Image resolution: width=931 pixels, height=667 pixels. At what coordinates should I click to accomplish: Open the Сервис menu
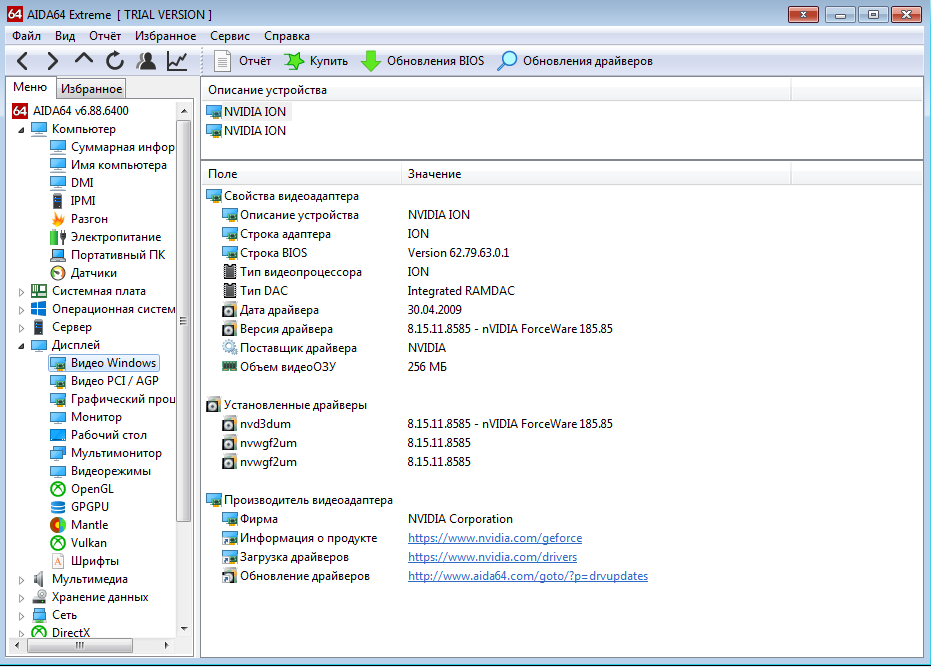point(230,36)
